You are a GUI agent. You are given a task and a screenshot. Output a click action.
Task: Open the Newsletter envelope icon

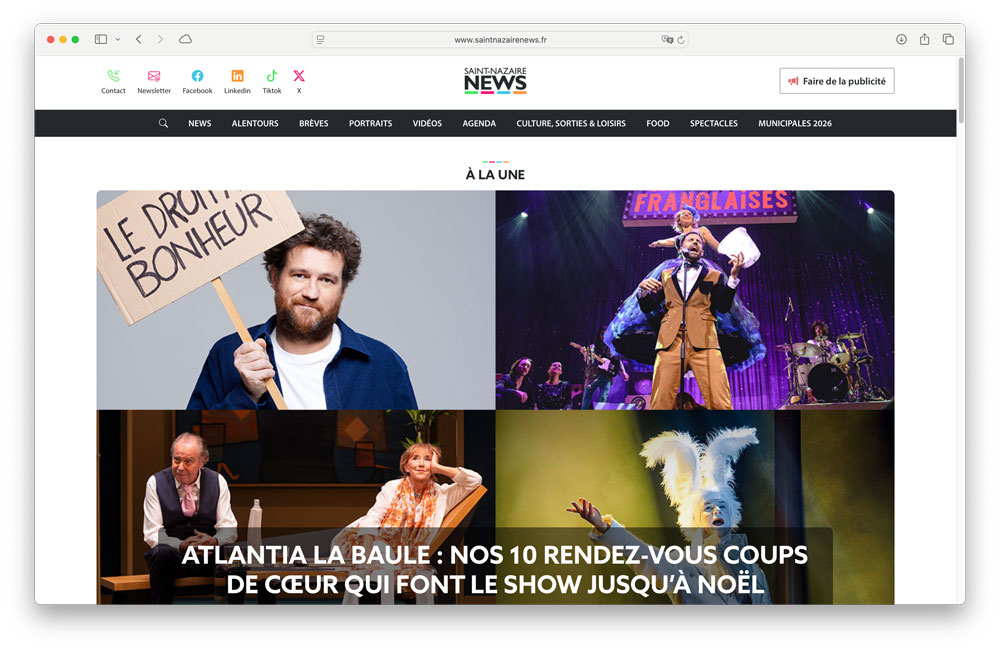(x=154, y=76)
